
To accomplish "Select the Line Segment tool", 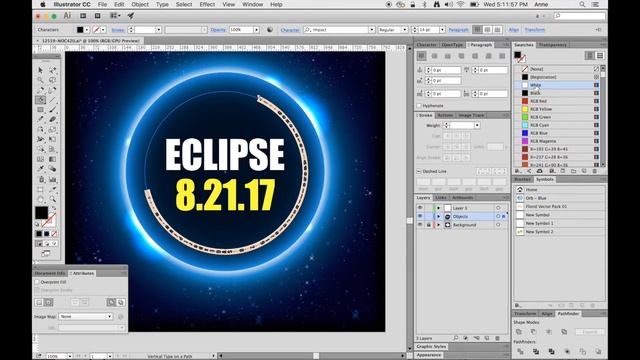I will pyautogui.click(x=53, y=100).
